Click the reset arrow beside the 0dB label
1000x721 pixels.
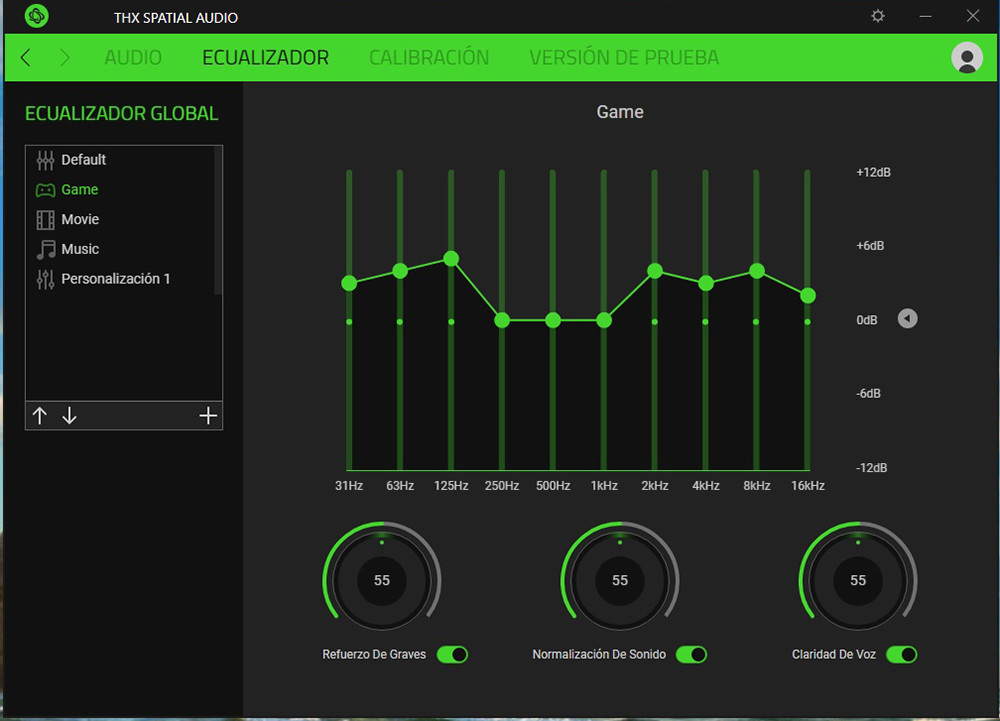click(x=906, y=318)
